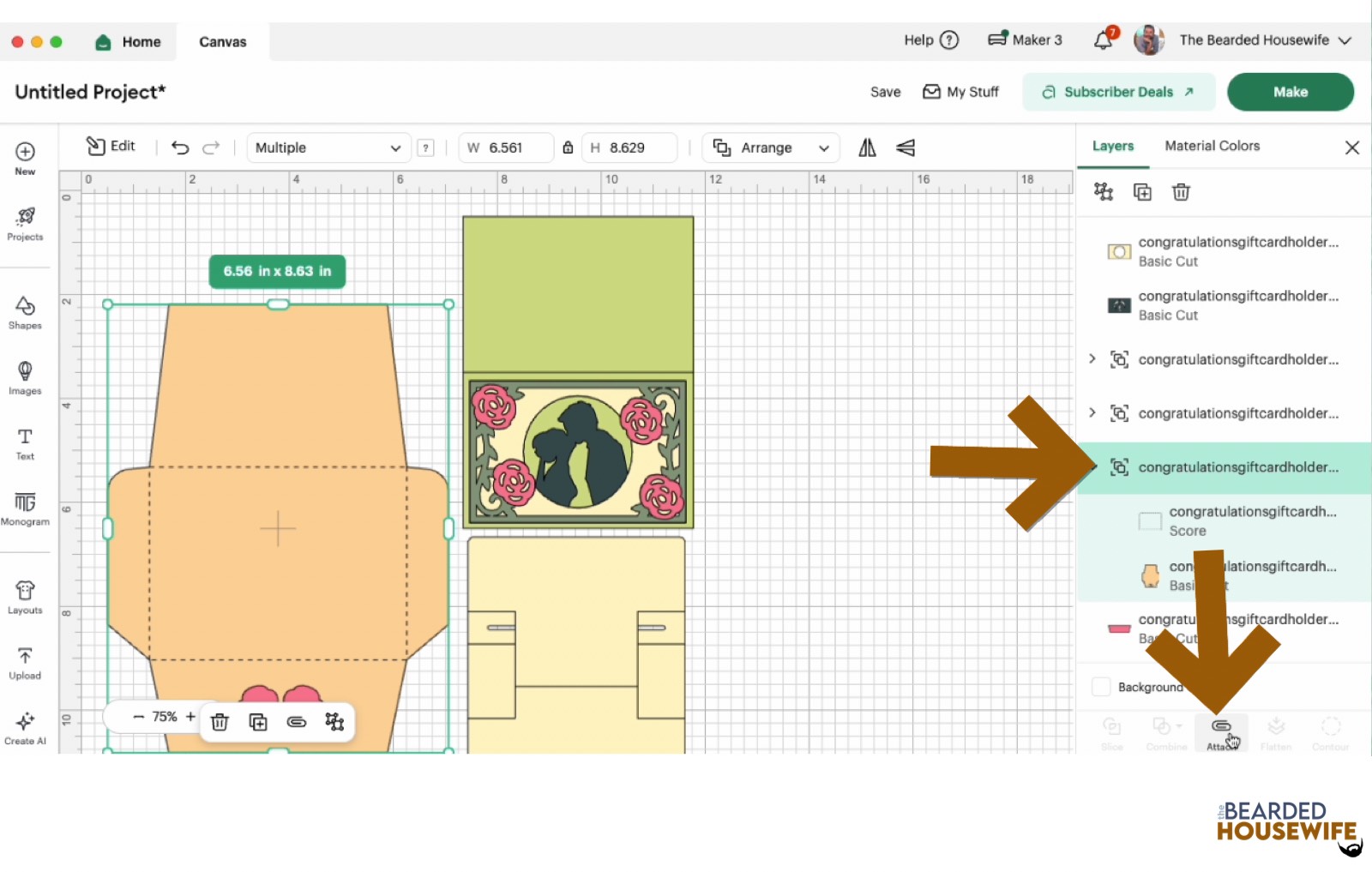The width and height of the screenshot is (1372, 872).
Task: Open the Shapes panel in the sidebar
Action: pos(25,312)
